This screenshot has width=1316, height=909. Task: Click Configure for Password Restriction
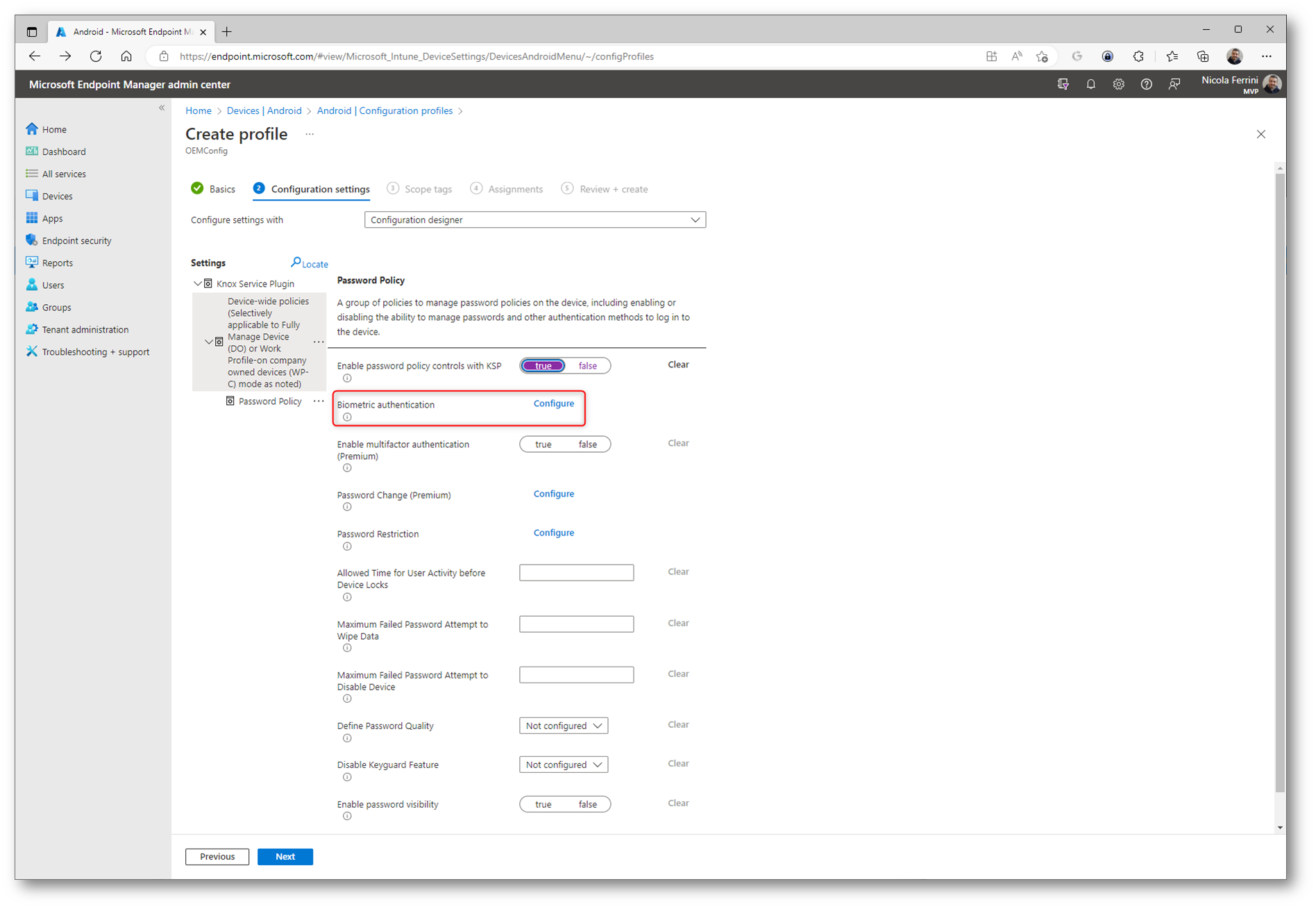pos(553,533)
